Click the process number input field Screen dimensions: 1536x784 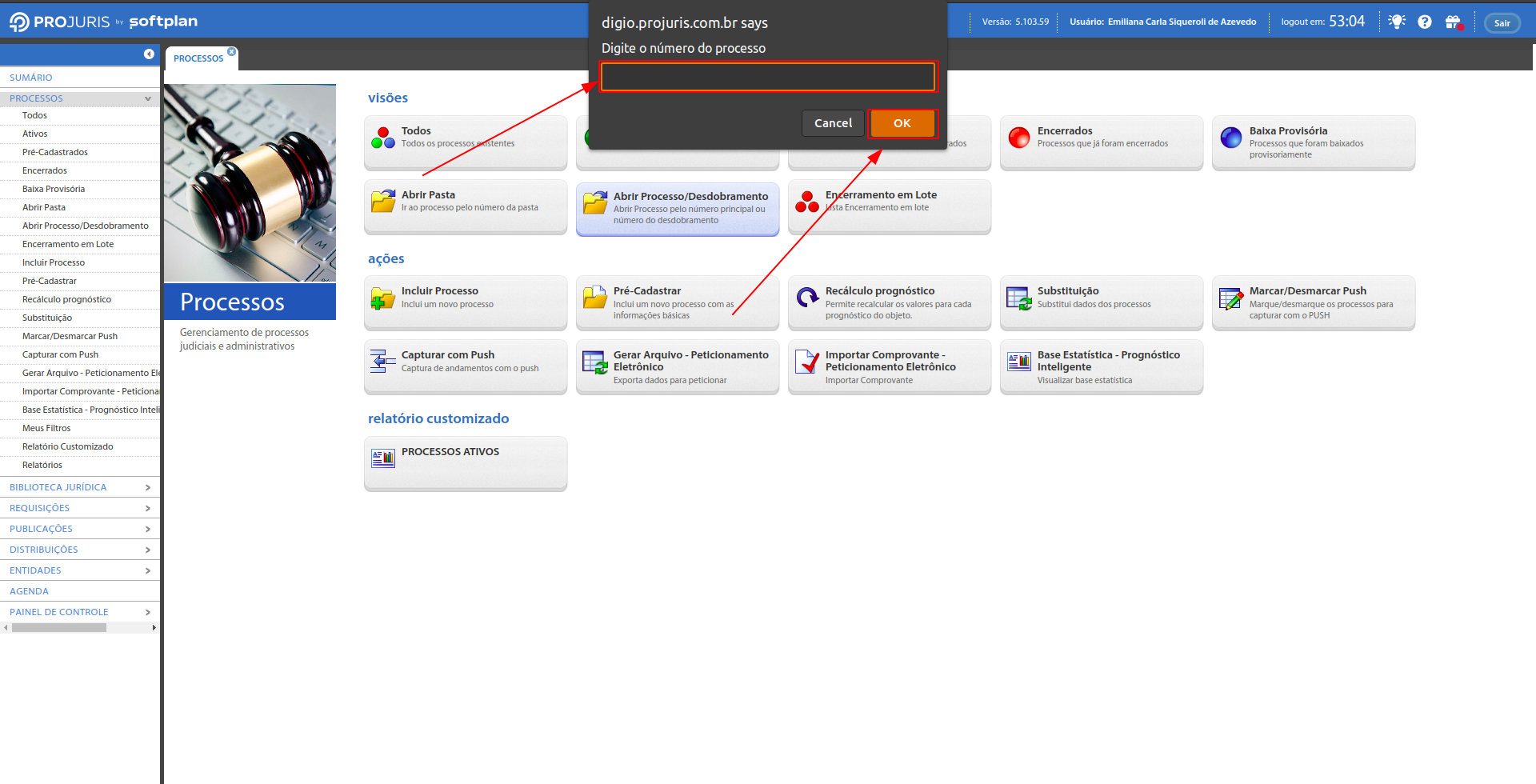point(767,77)
